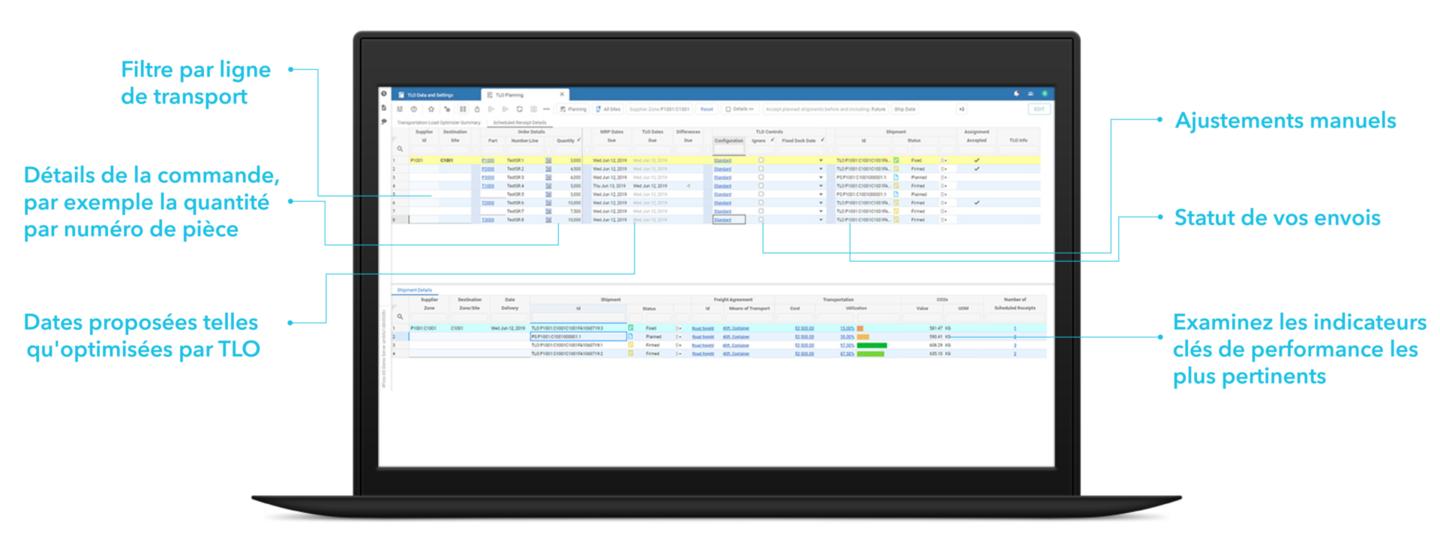Click the star favorites icon in toolbar
The width and height of the screenshot is (1440, 555).
click(431, 109)
